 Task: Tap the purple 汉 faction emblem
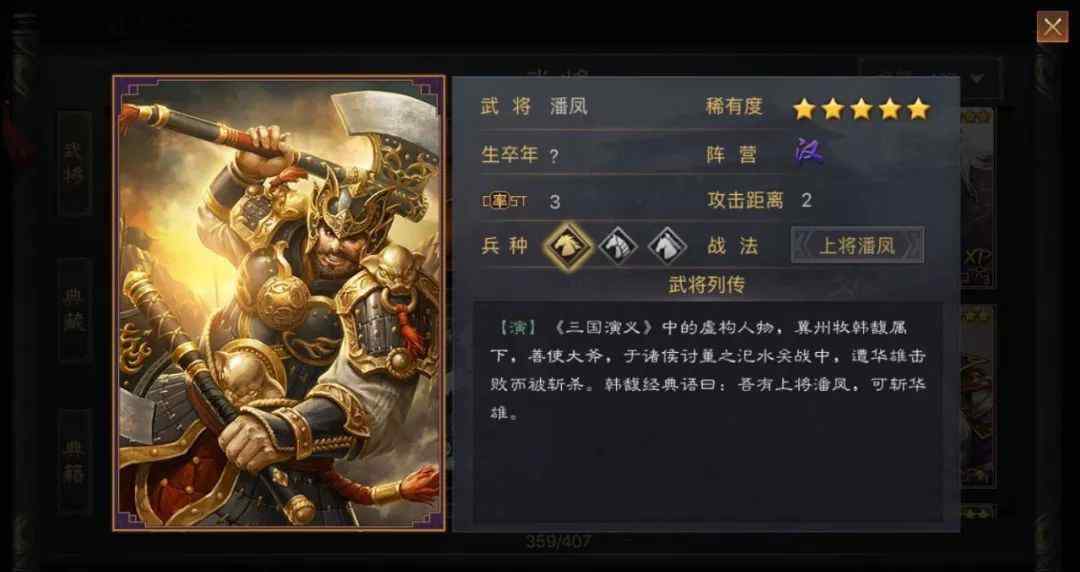click(809, 152)
